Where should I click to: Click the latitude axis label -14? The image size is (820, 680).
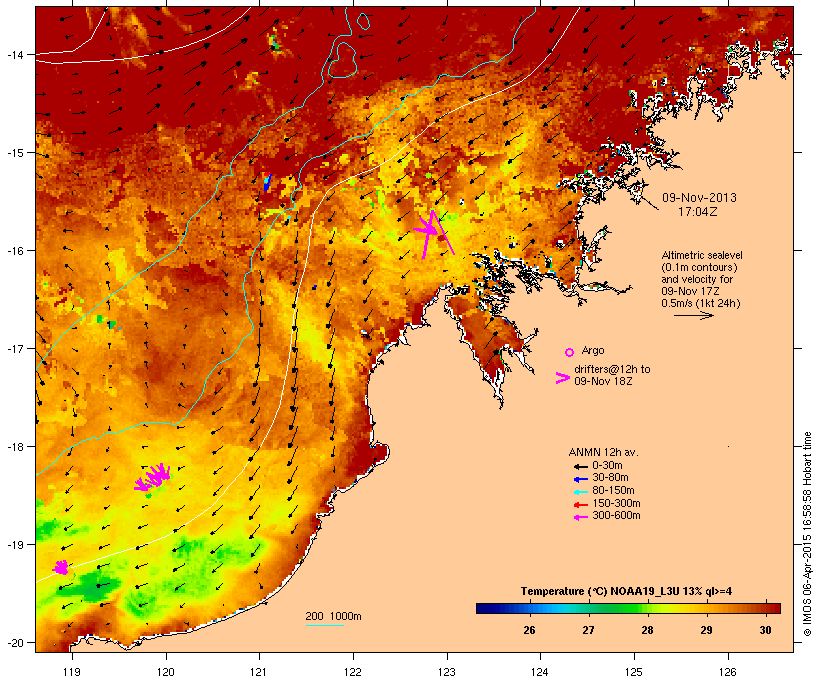[14, 54]
